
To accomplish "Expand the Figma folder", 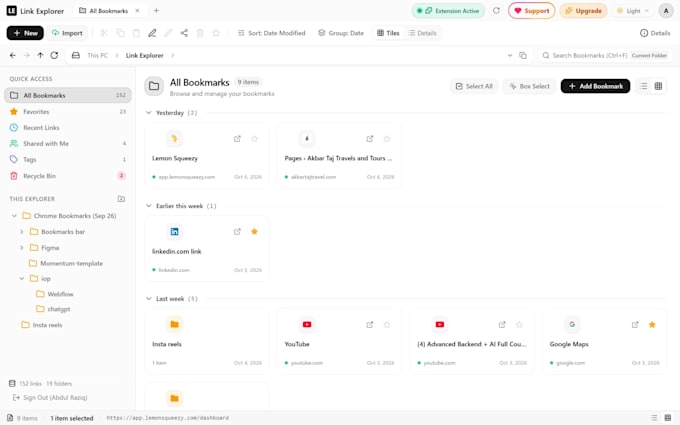I will [x=22, y=248].
